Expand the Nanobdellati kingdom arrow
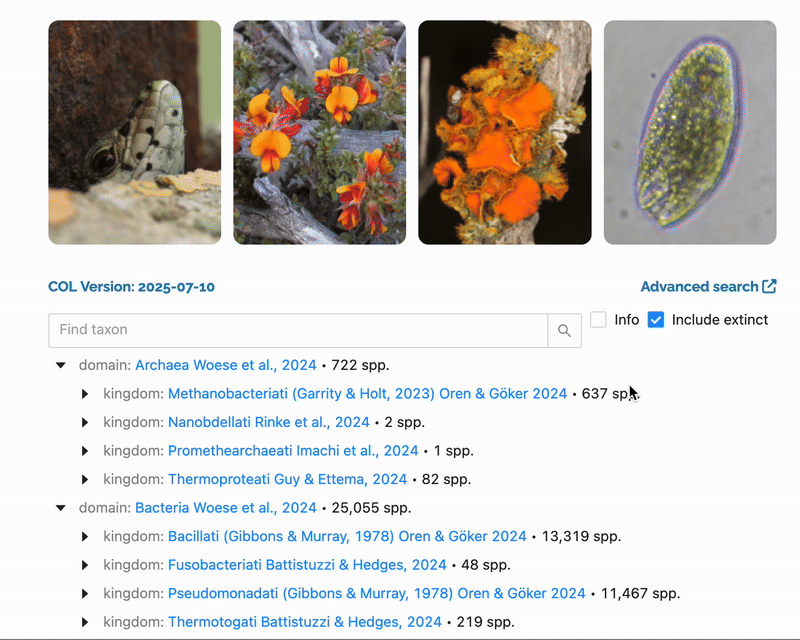Viewport: 800px width, 640px height. click(85, 423)
